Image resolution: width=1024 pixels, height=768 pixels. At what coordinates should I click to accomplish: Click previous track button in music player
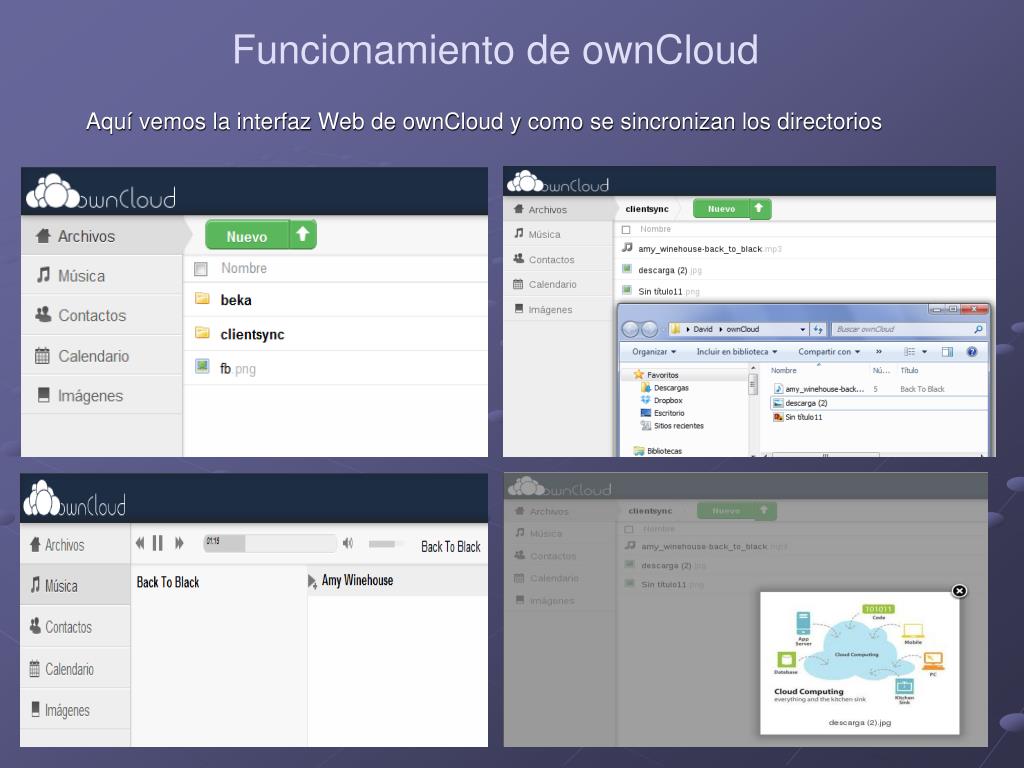pyautogui.click(x=140, y=543)
